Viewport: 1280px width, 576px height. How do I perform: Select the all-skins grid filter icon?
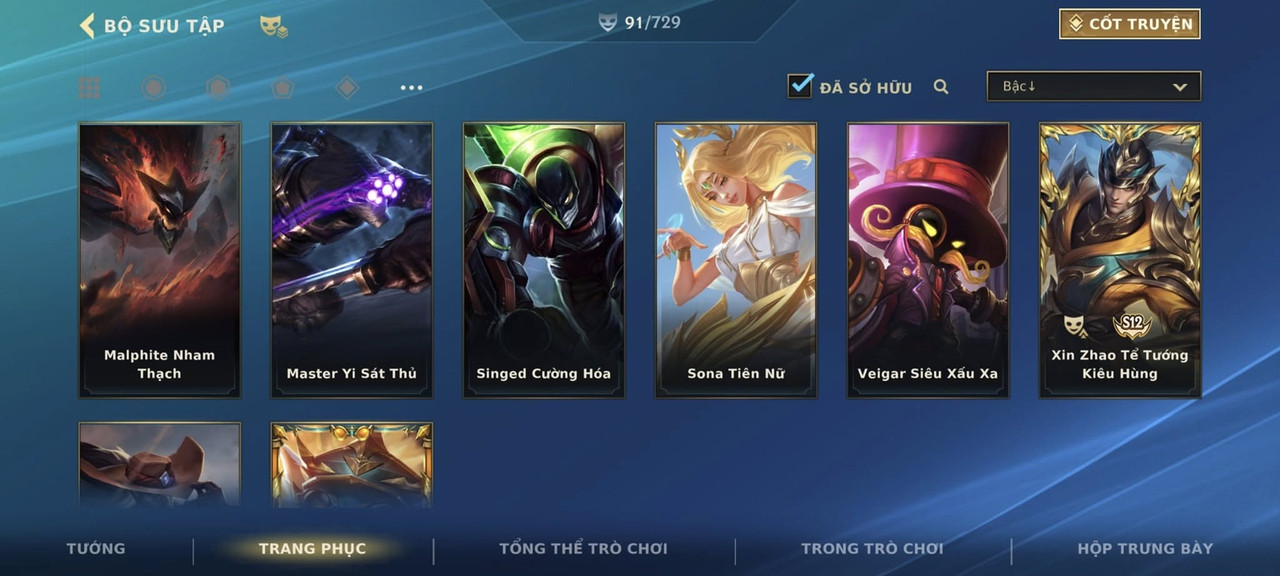coord(89,88)
